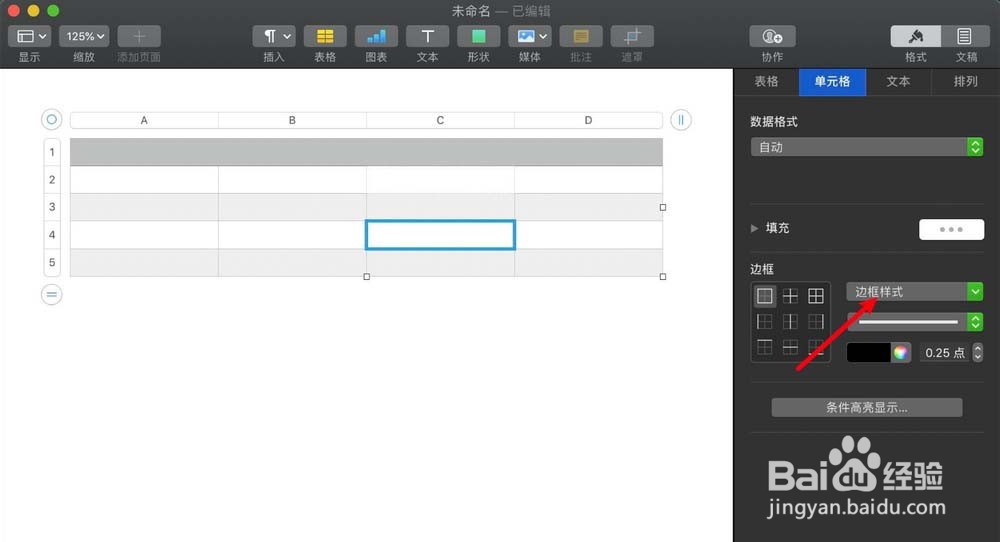Click the gray header row 1 cell under column A
The height and width of the screenshot is (542, 1000).
144,152
